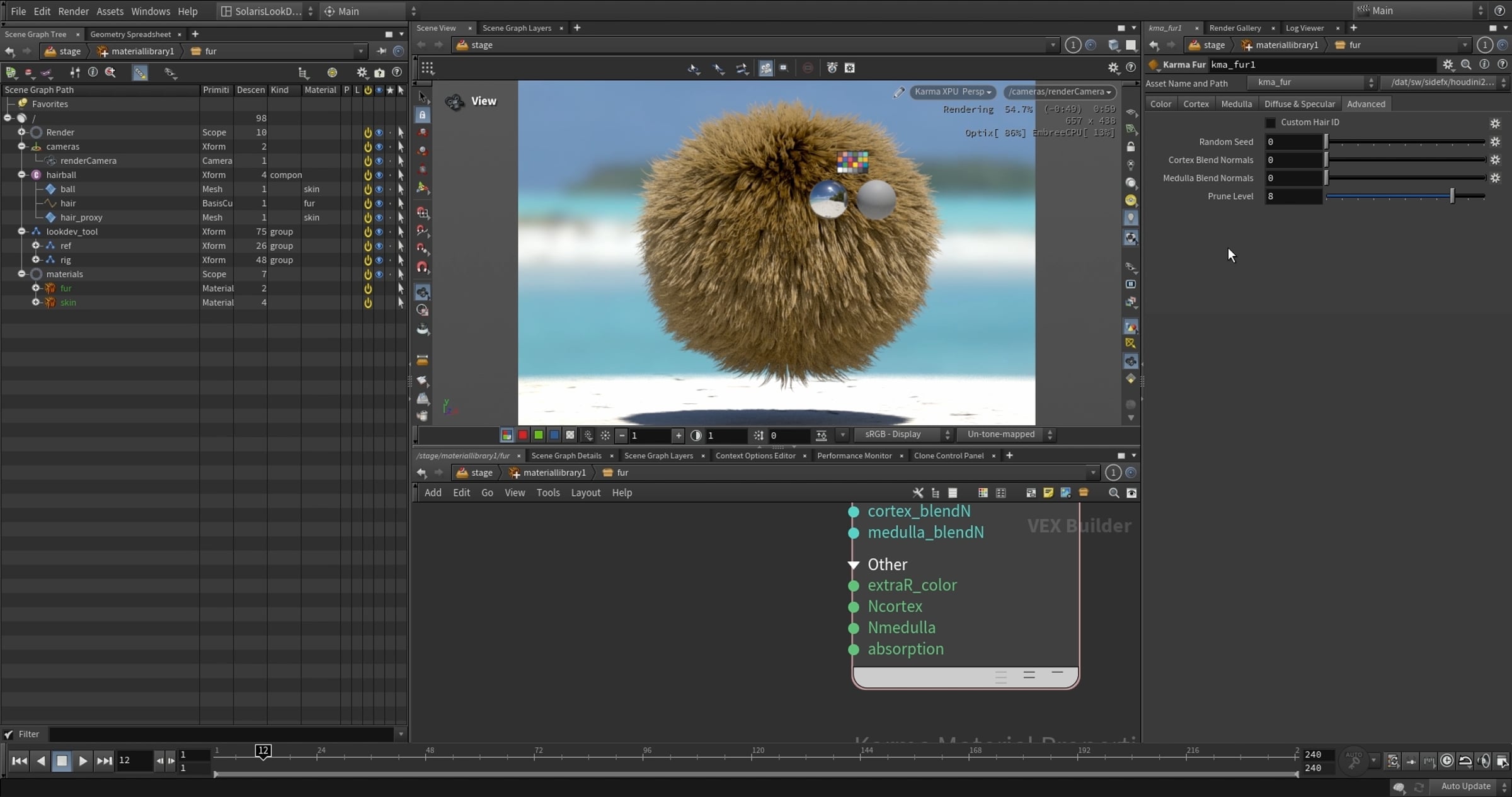The width and height of the screenshot is (1512, 797).
Task: Toggle visibility eye for the ball mesh
Action: (379, 189)
